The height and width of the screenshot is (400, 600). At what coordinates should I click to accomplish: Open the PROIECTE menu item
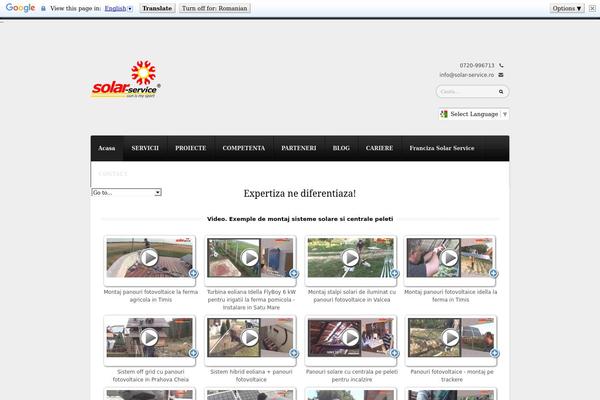pos(191,148)
